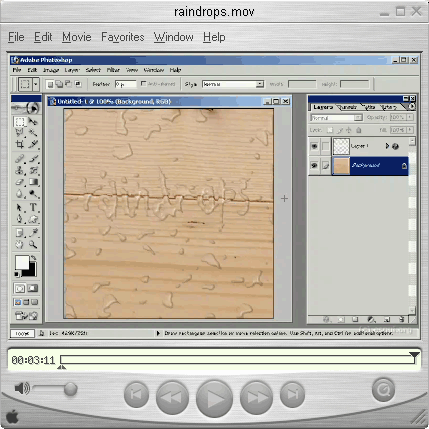Open the status bar info arrow

[x=158, y=333]
